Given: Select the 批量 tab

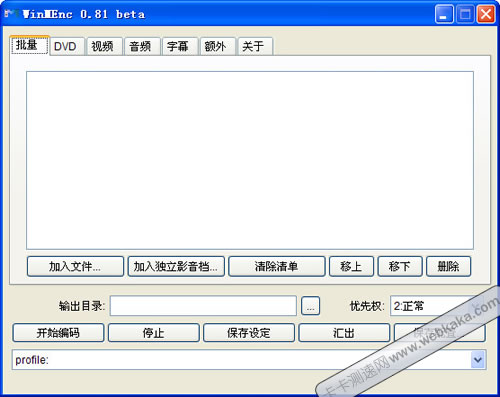Looking at the screenshot, I should pos(29,45).
